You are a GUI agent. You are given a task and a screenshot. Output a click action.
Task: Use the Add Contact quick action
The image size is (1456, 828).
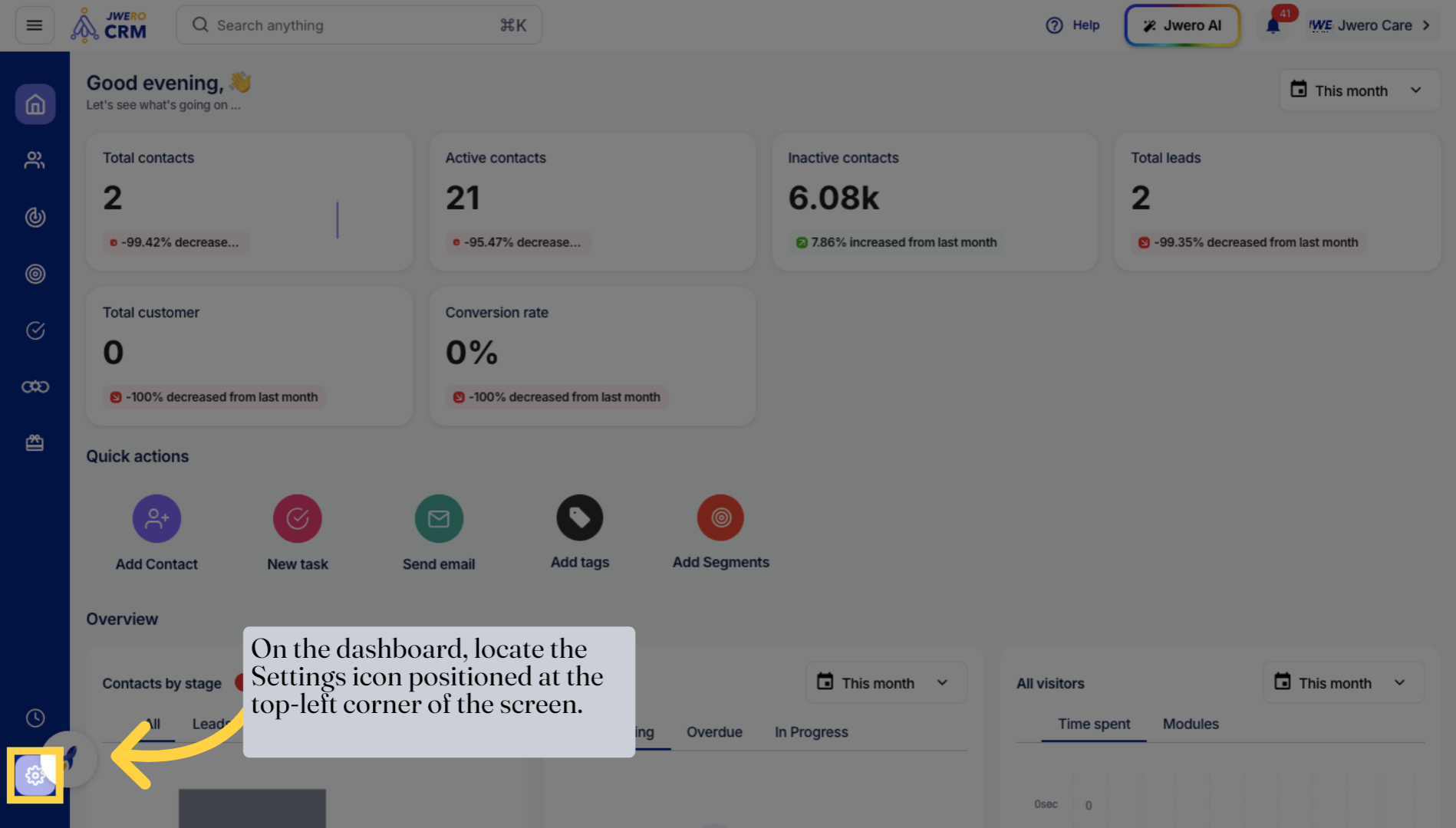pos(156,518)
